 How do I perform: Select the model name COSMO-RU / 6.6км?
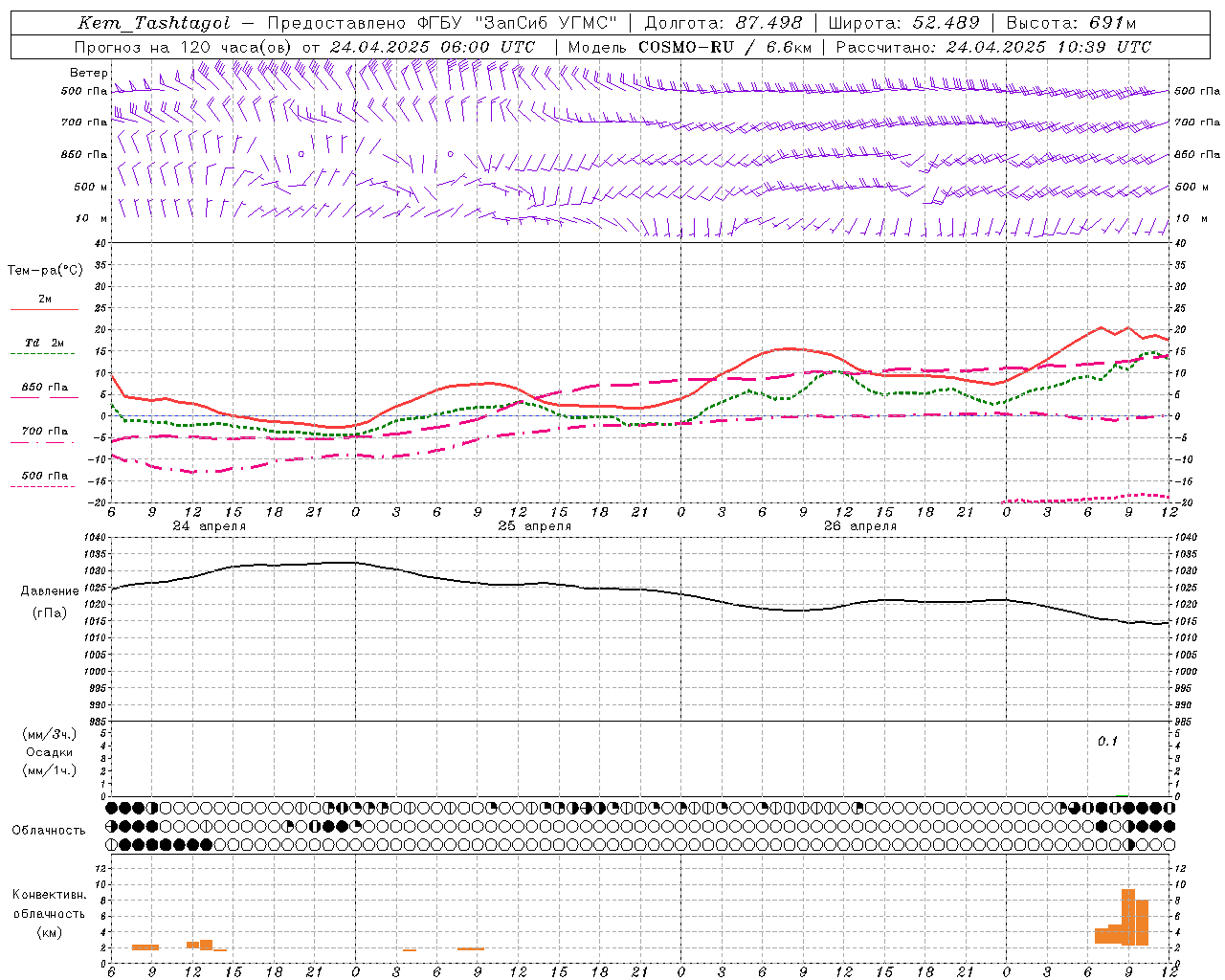[x=725, y=47]
